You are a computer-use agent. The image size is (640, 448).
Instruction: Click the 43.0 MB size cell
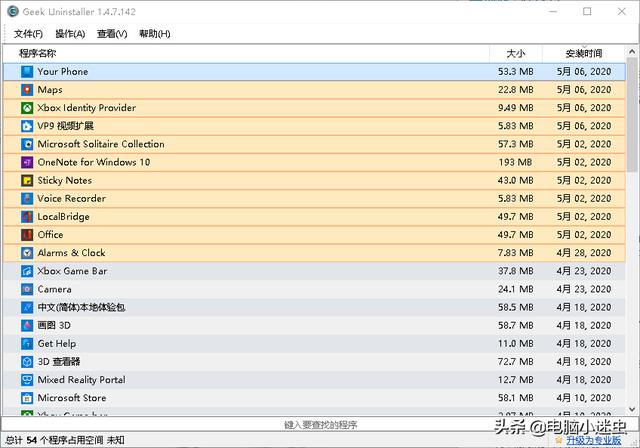coord(516,180)
